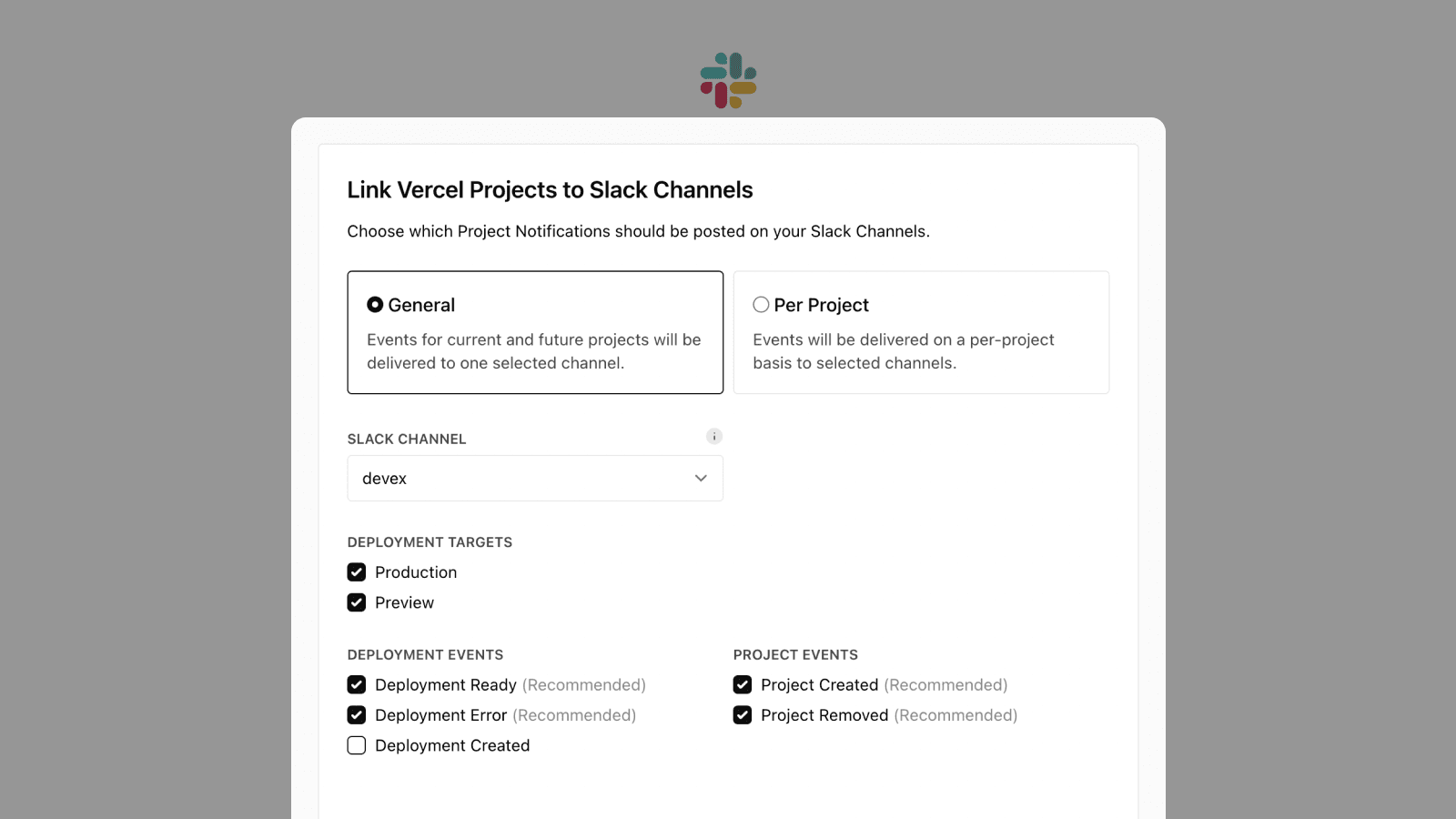Uncheck the Preview deployment target checkbox
This screenshot has height=819, width=1456.
click(x=357, y=602)
